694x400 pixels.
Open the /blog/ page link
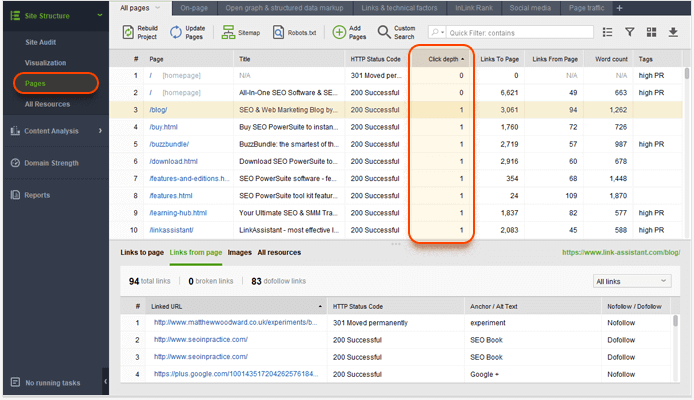tap(158, 110)
